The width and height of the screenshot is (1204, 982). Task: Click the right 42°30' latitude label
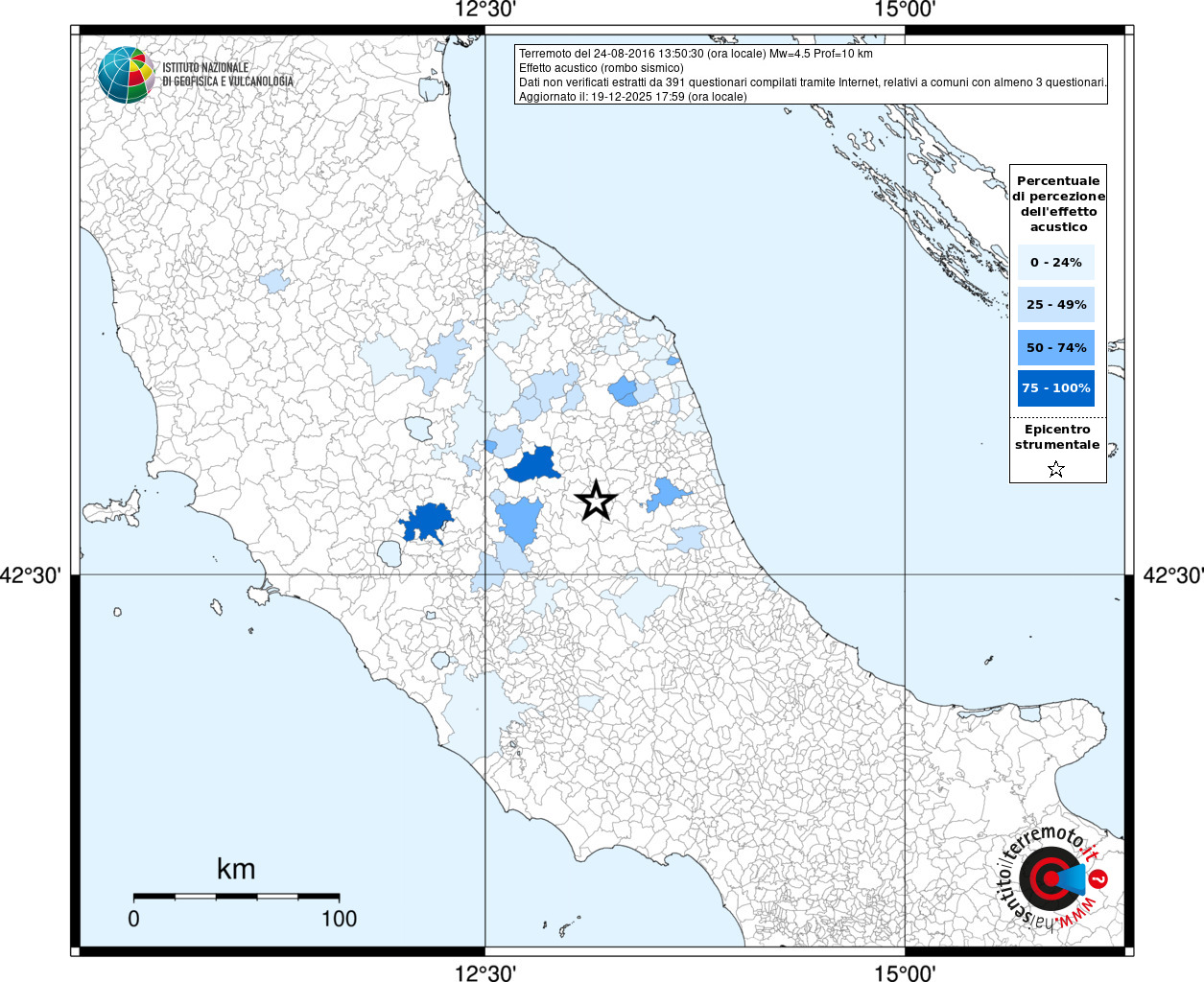1172,575
